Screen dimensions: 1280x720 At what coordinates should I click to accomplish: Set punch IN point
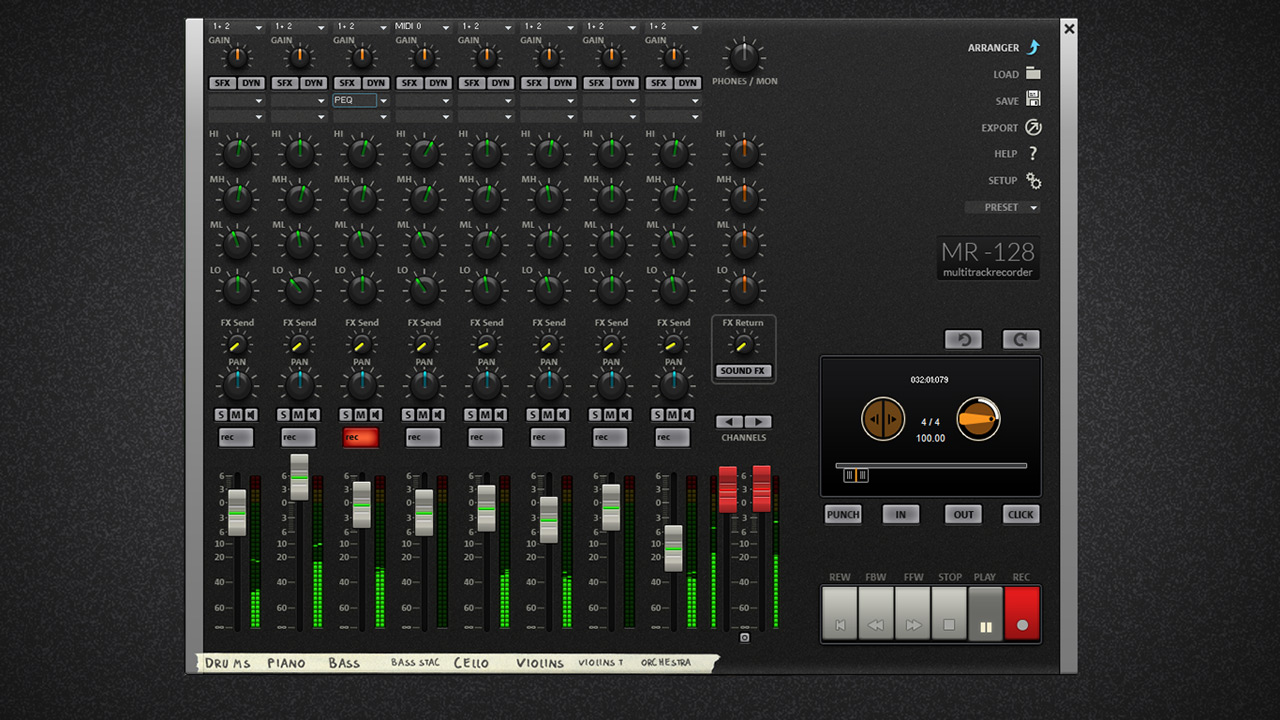tap(901, 515)
